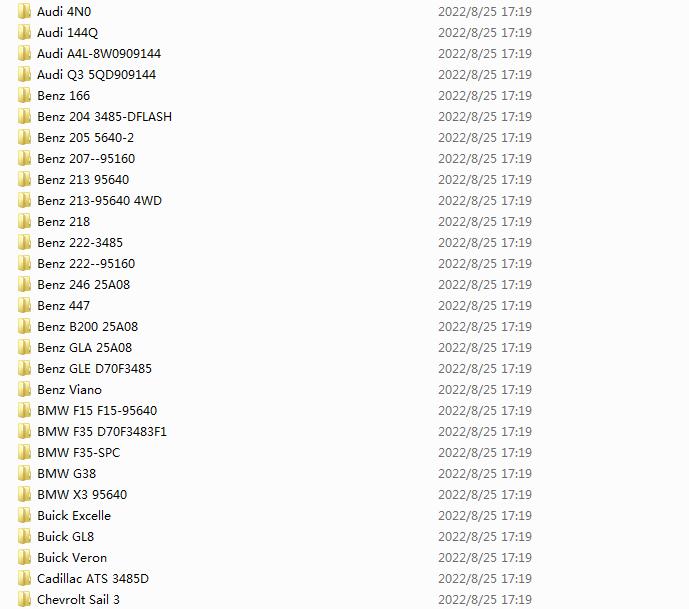Click the Benz 447 folder icon

tap(24, 305)
